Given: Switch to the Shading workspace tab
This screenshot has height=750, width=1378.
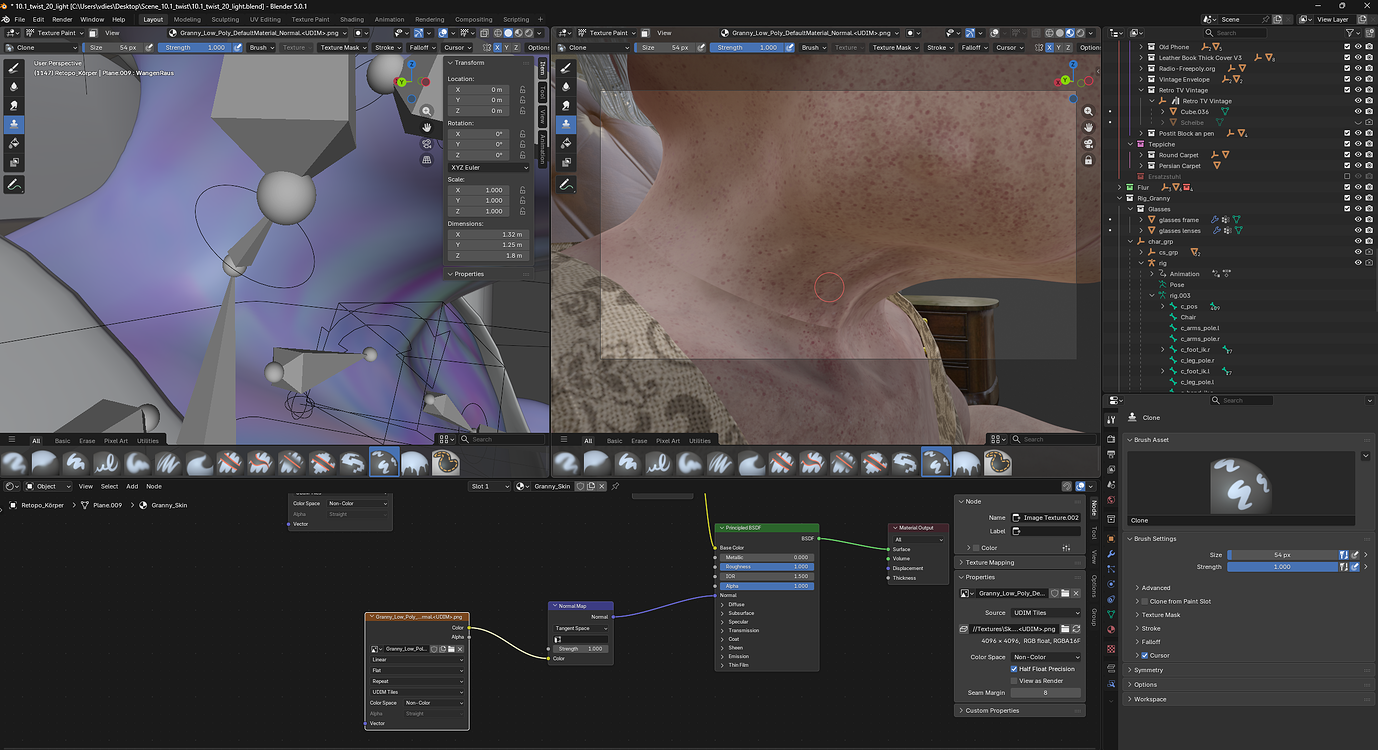Looking at the screenshot, I should 352,19.
